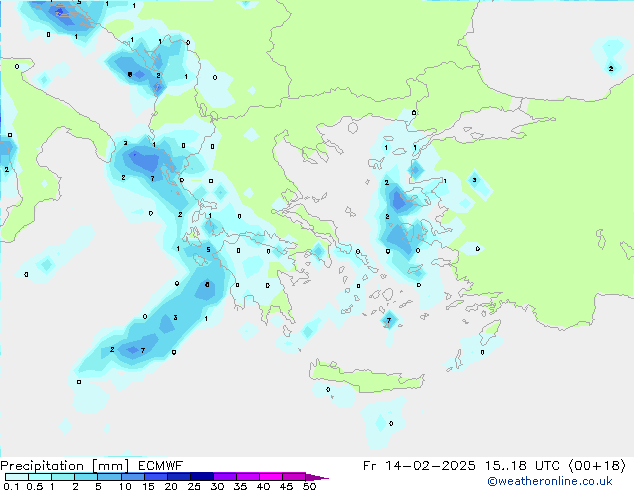634x490 pixels.
Task: Click the legend value '40'
Action: pyautogui.click(x=263, y=486)
